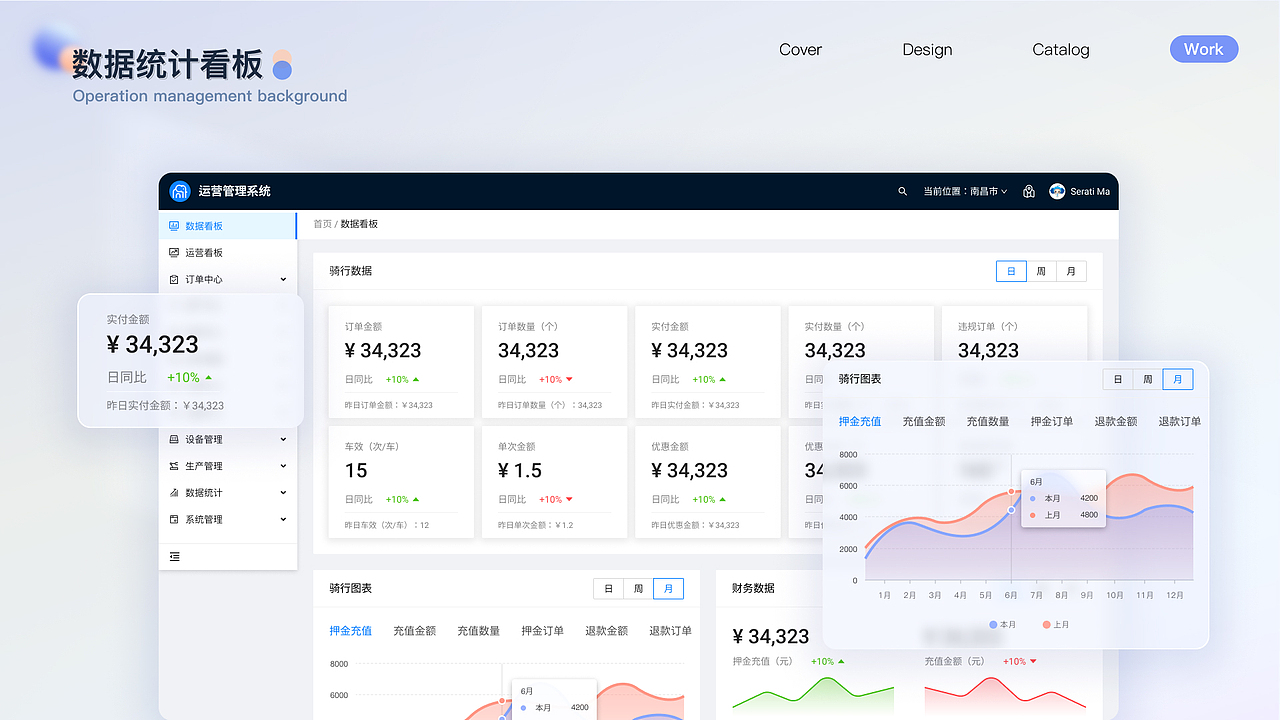
Task: Click the 单次金额 value ¥ 1.5
Action: pyautogui.click(x=520, y=471)
